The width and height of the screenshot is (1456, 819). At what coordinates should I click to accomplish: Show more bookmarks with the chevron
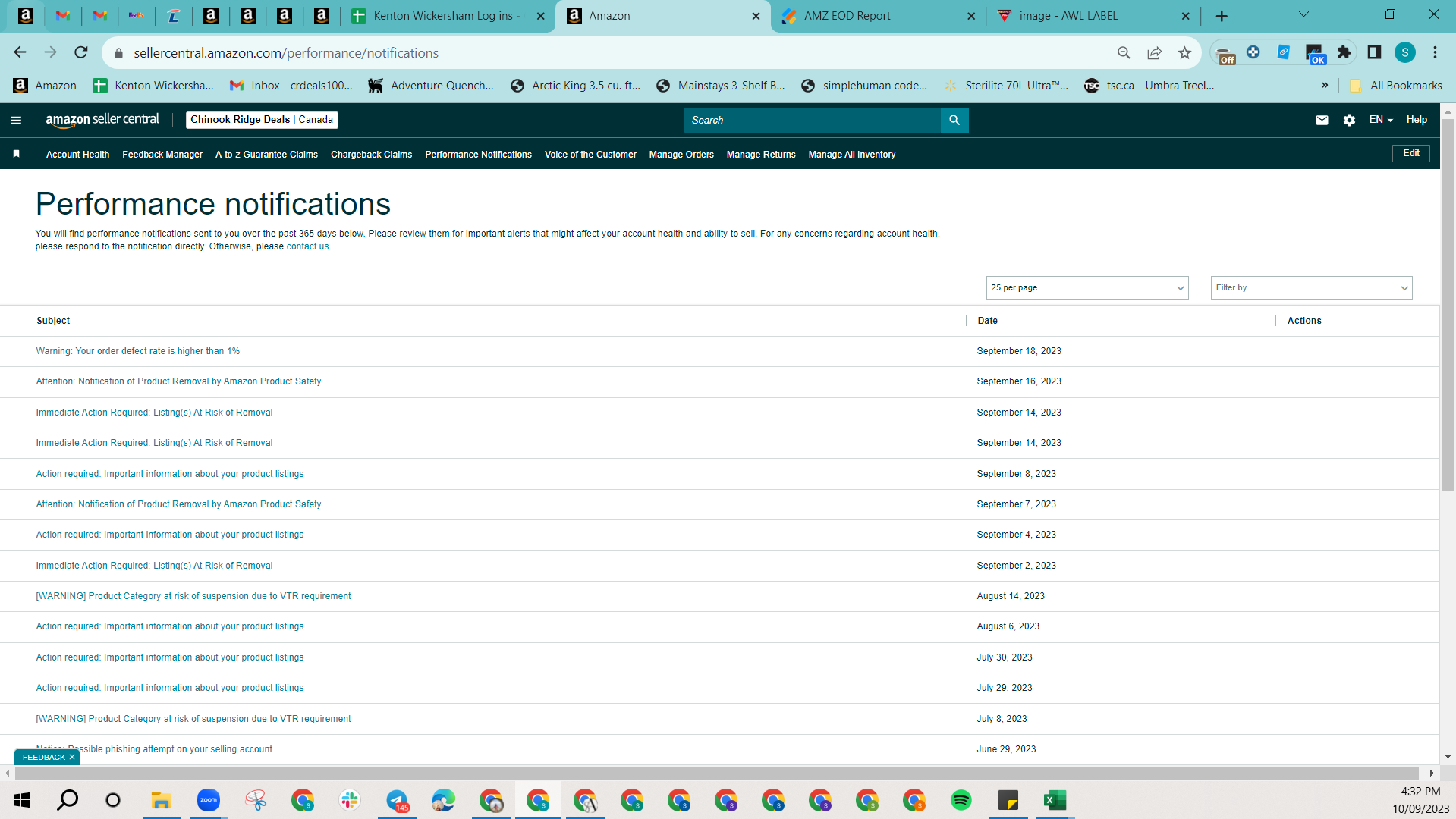pos(1325,86)
